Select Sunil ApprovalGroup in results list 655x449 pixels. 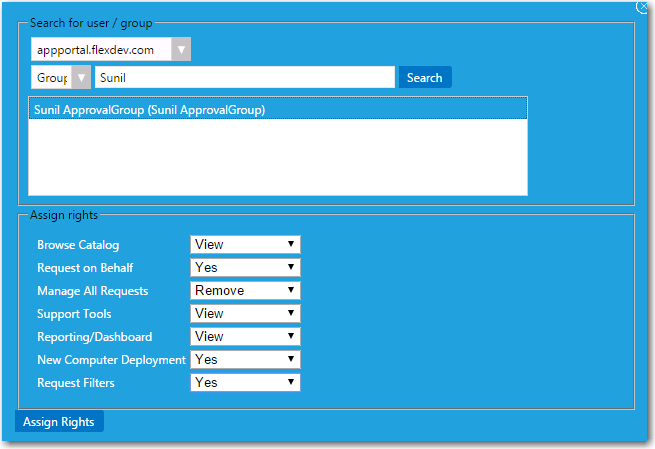150,110
